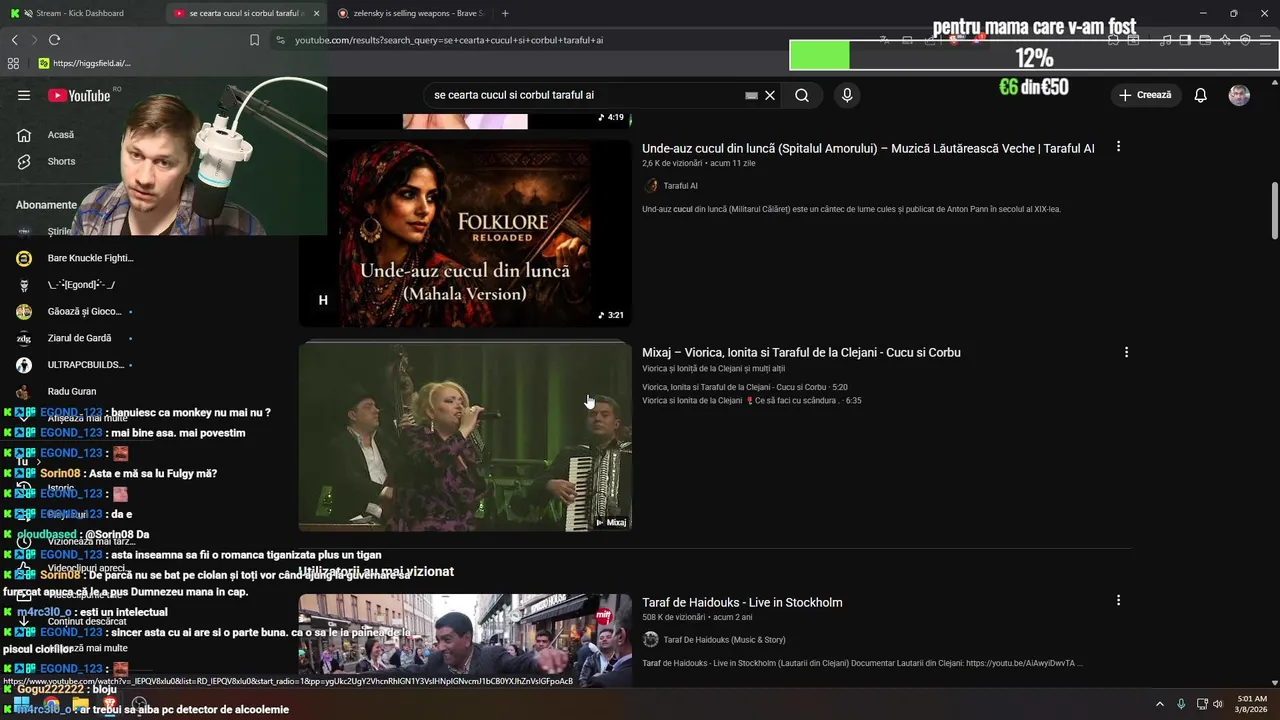Open the account avatar menu
This screenshot has width=1280, height=720.
pyautogui.click(x=1239, y=95)
